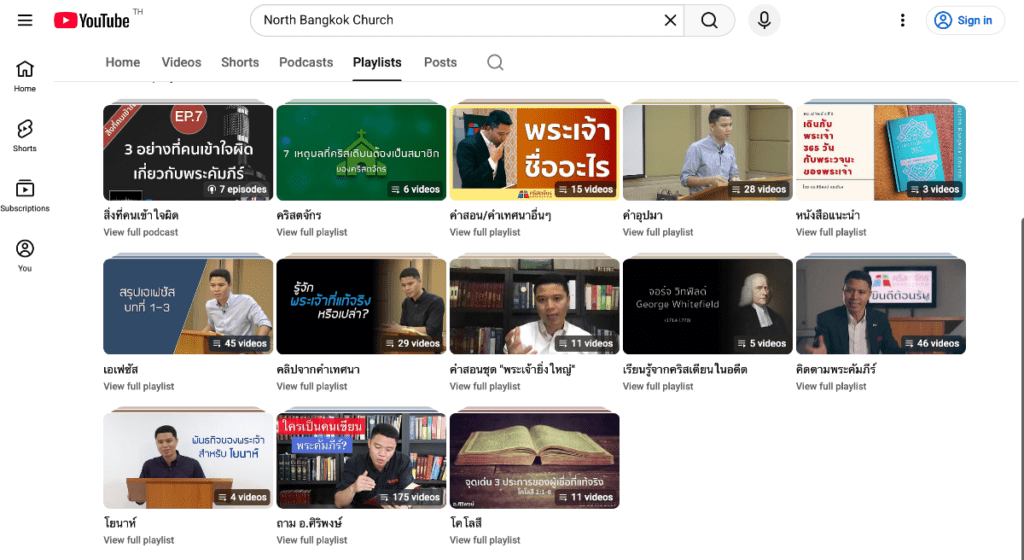Click the YouTube logo
Viewport: 1024px width, 560px height.
[x=92, y=20]
